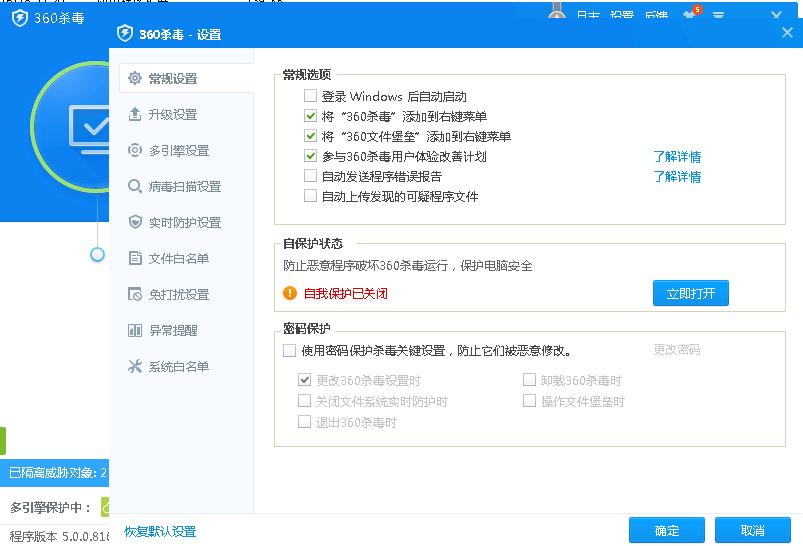
Task: Toggle the 卸载360杀毒时 checkbox
Action: click(529, 380)
